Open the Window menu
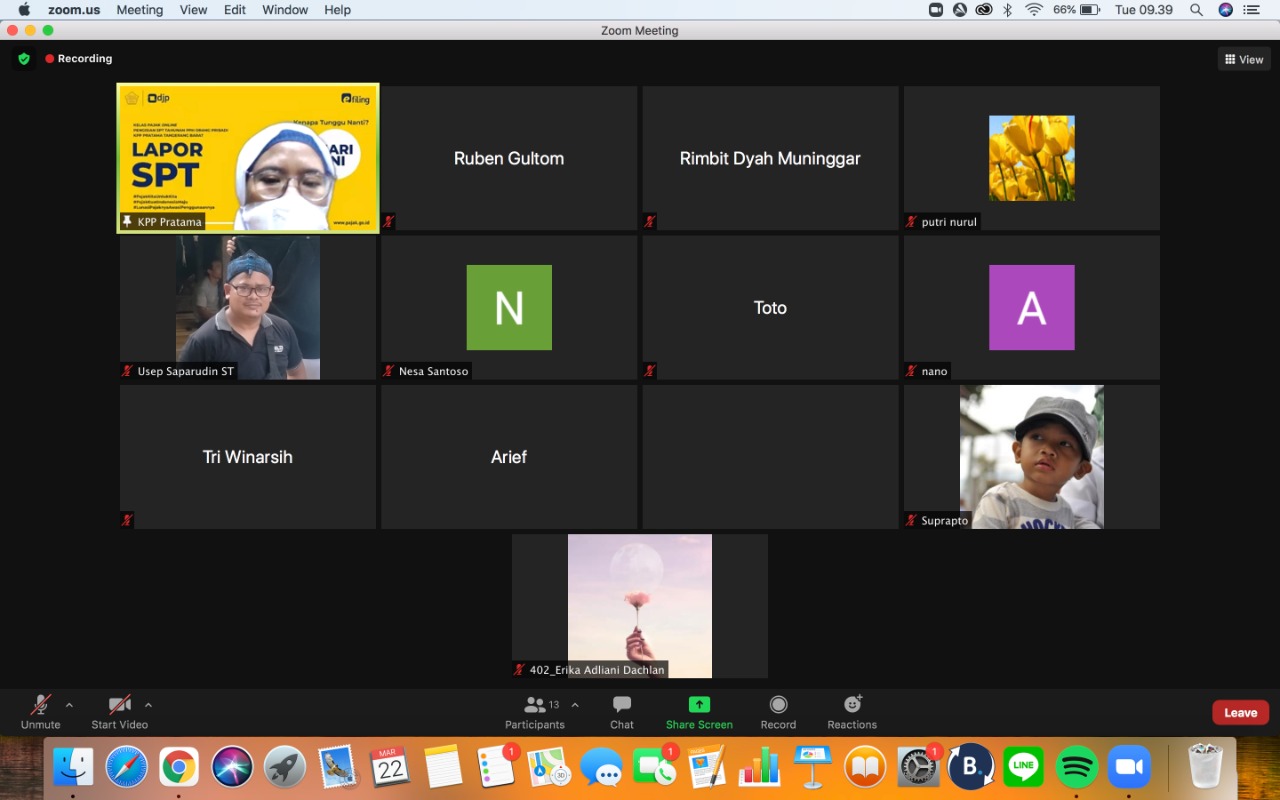Viewport: 1280px width, 800px height. (x=285, y=10)
